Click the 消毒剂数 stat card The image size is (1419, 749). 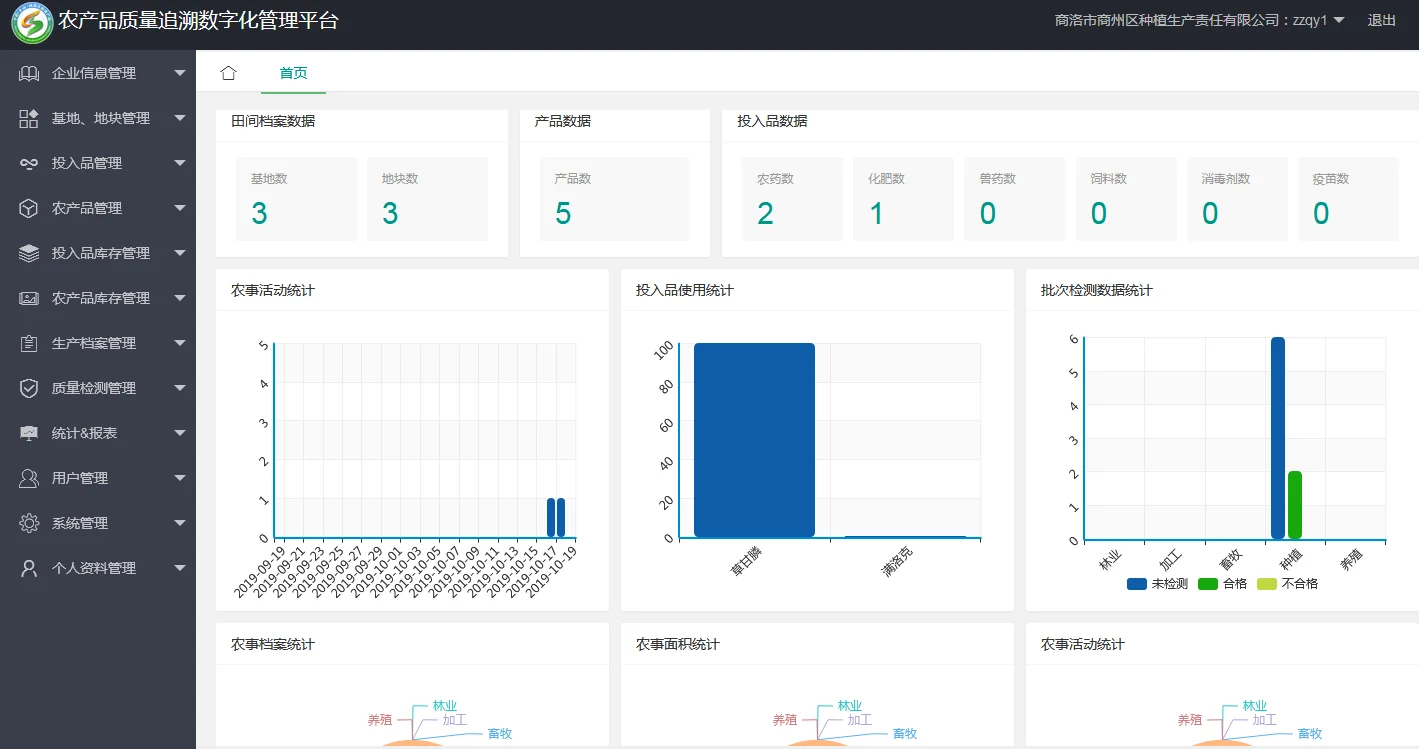point(1237,199)
